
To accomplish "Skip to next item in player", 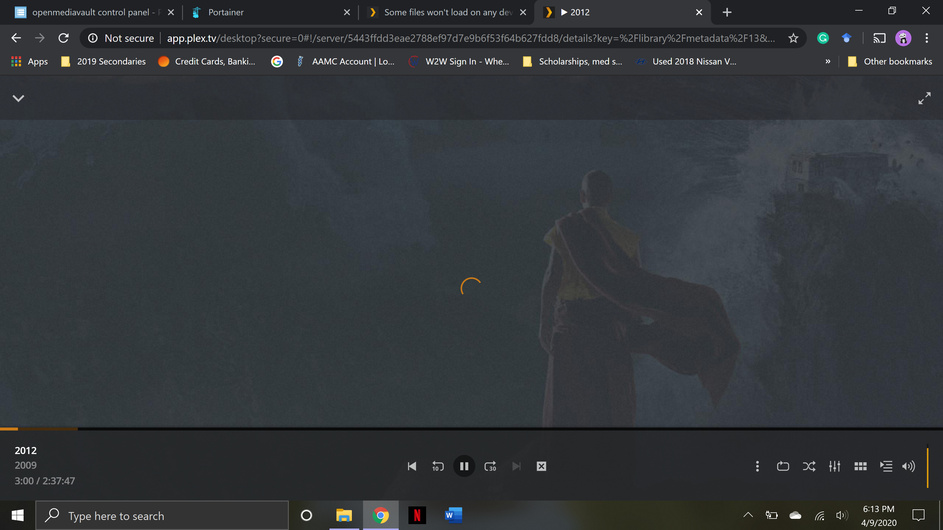I will [516, 466].
